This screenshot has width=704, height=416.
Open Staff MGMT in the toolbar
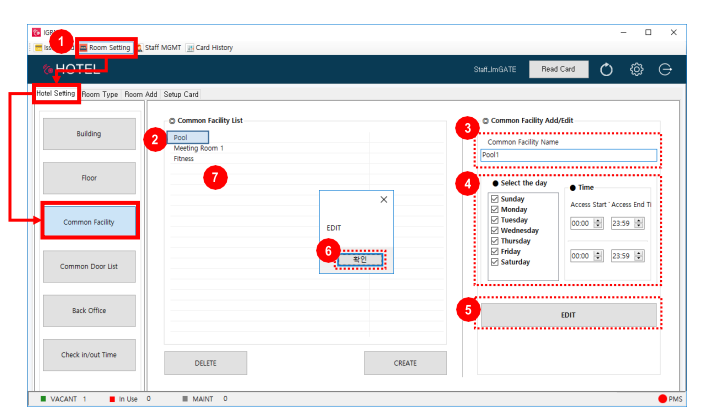159,48
